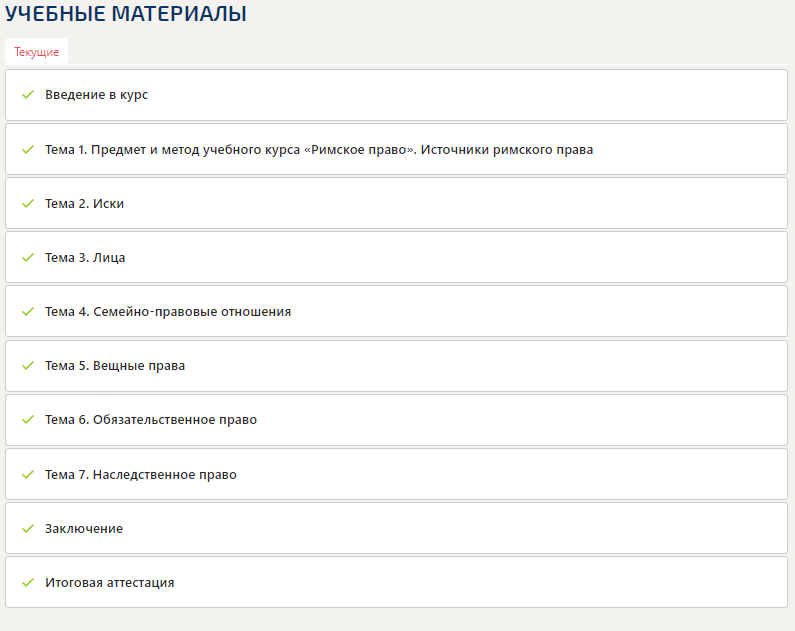The height and width of the screenshot is (631, 795).
Task: Expand the Тема 5. Вещные права row
Action: (x=115, y=365)
